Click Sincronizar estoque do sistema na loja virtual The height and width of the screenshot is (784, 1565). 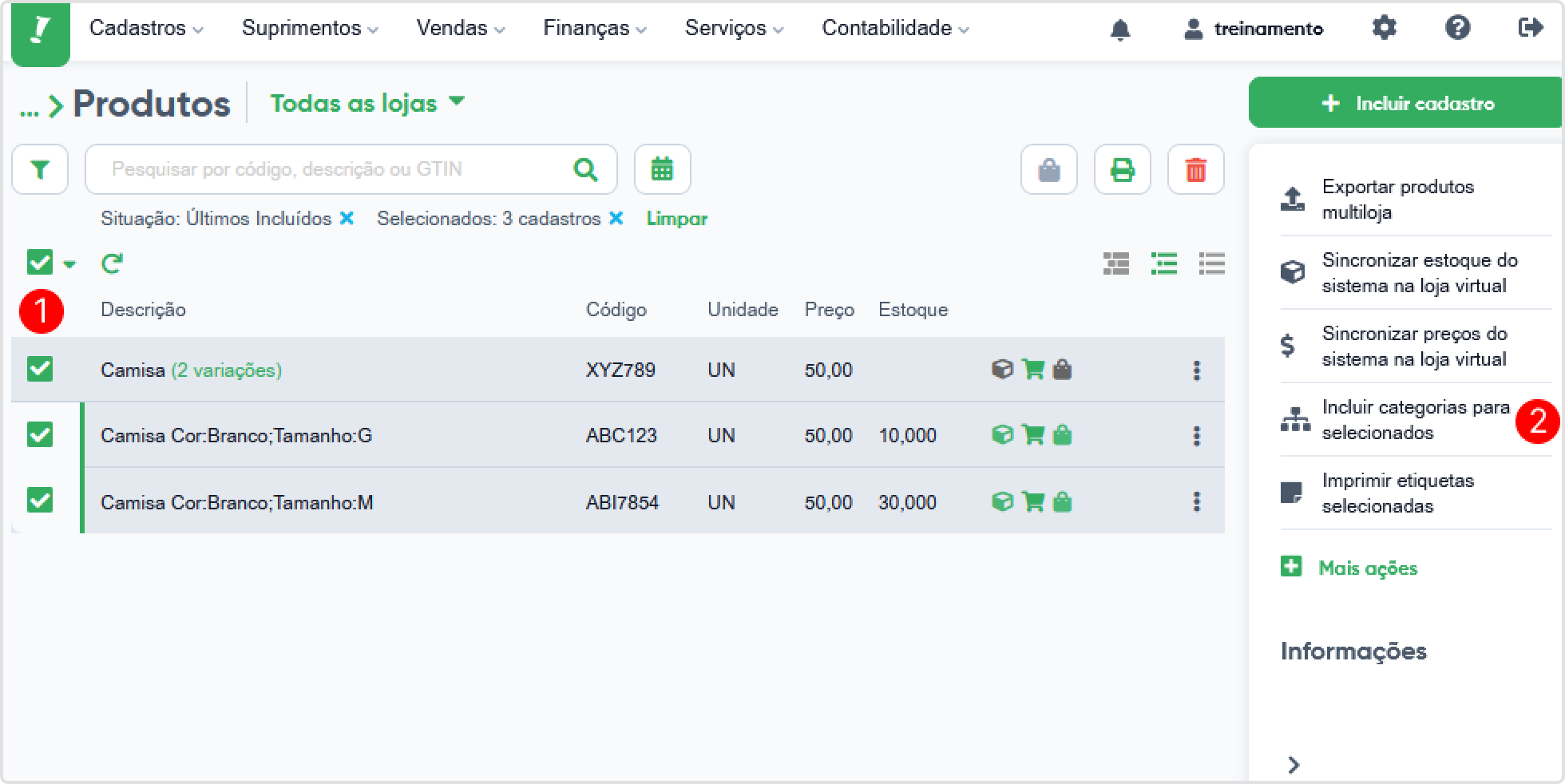(x=1416, y=272)
